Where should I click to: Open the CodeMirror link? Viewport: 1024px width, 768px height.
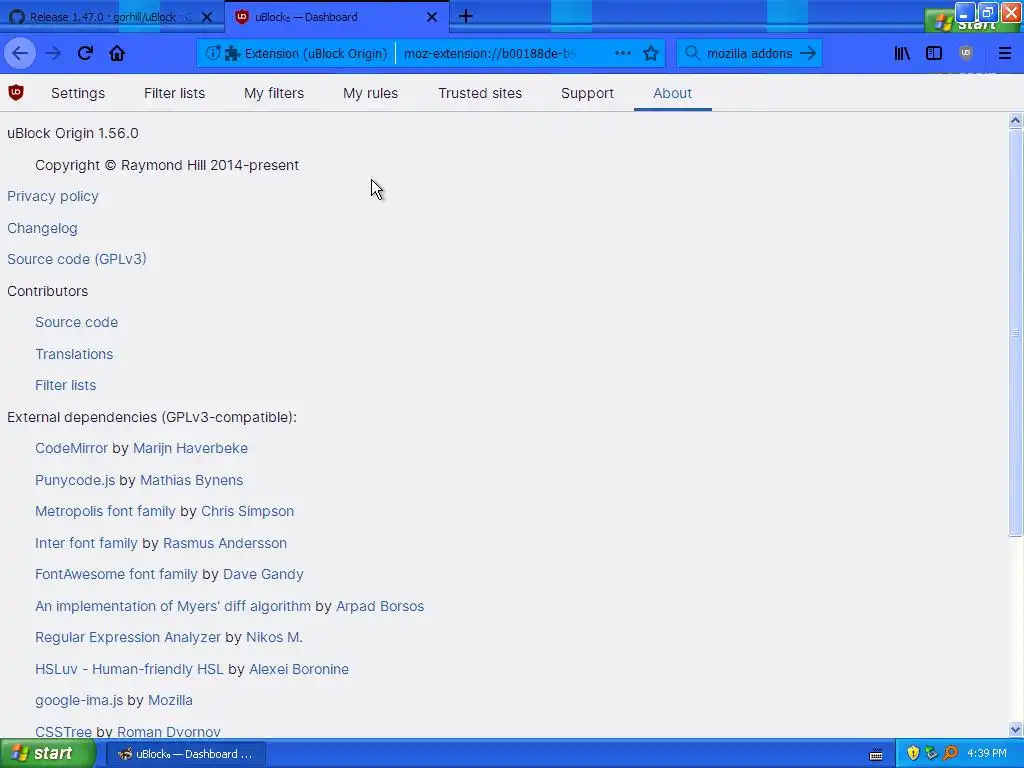tap(71, 448)
